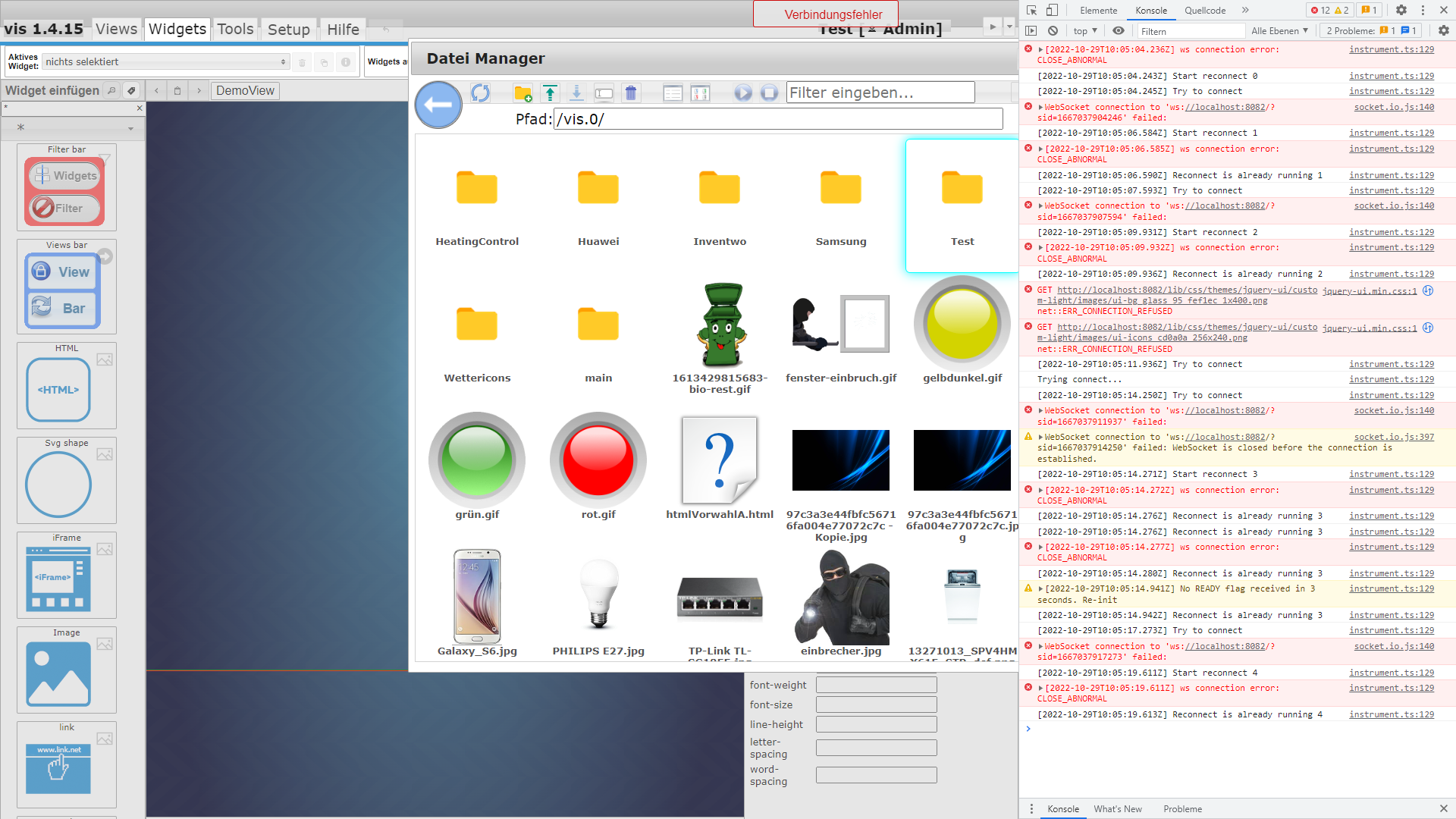The image size is (1456, 819).
Task: Select the Filter bar widget
Action: tap(67, 187)
